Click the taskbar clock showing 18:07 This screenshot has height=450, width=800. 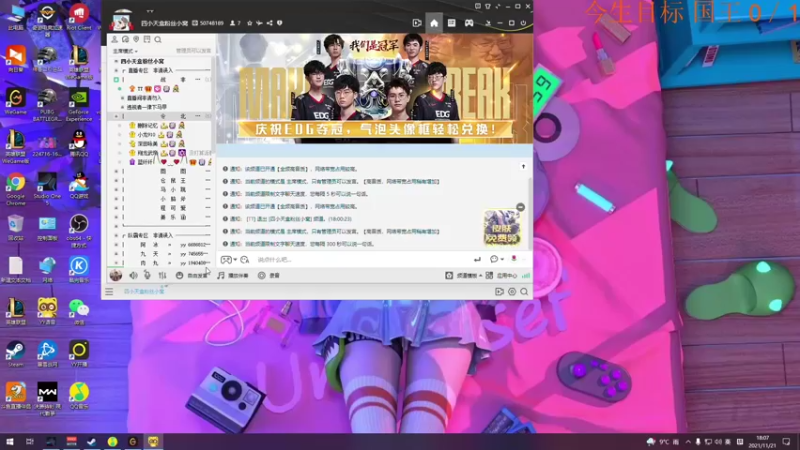click(x=762, y=442)
